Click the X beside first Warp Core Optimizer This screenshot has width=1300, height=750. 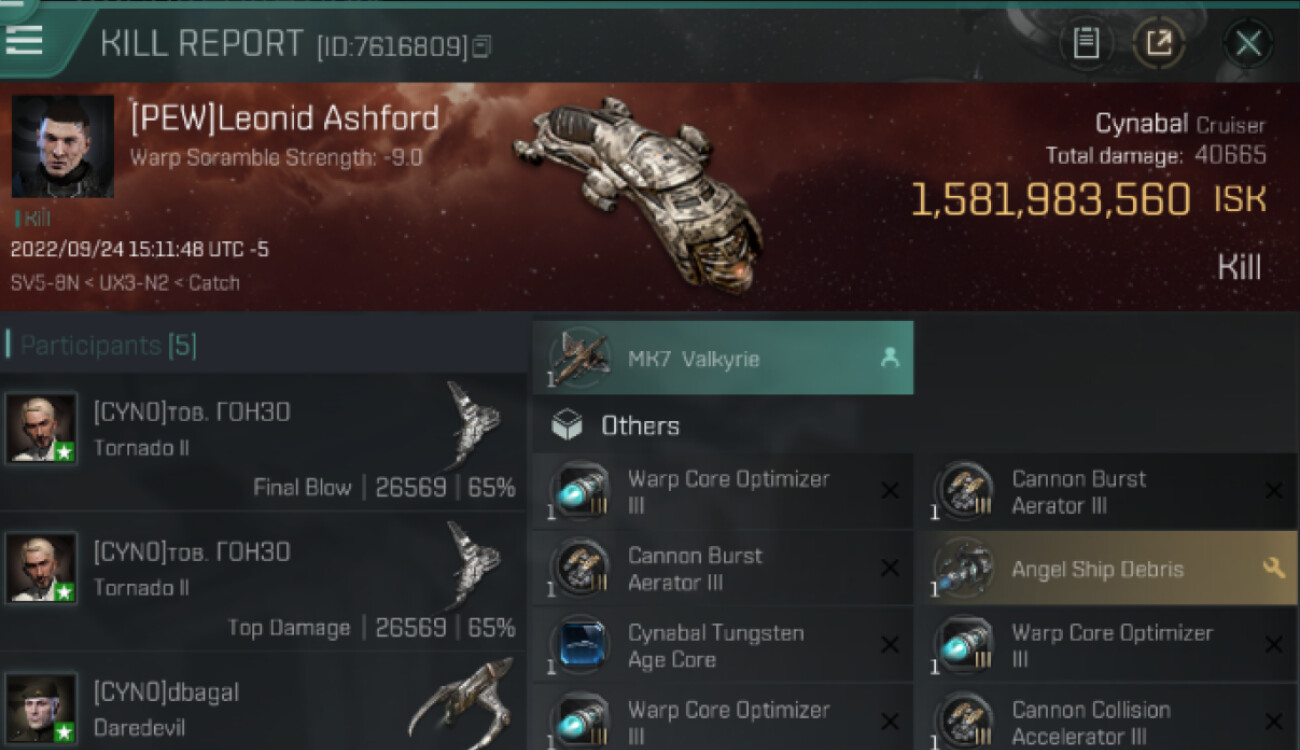(889, 490)
